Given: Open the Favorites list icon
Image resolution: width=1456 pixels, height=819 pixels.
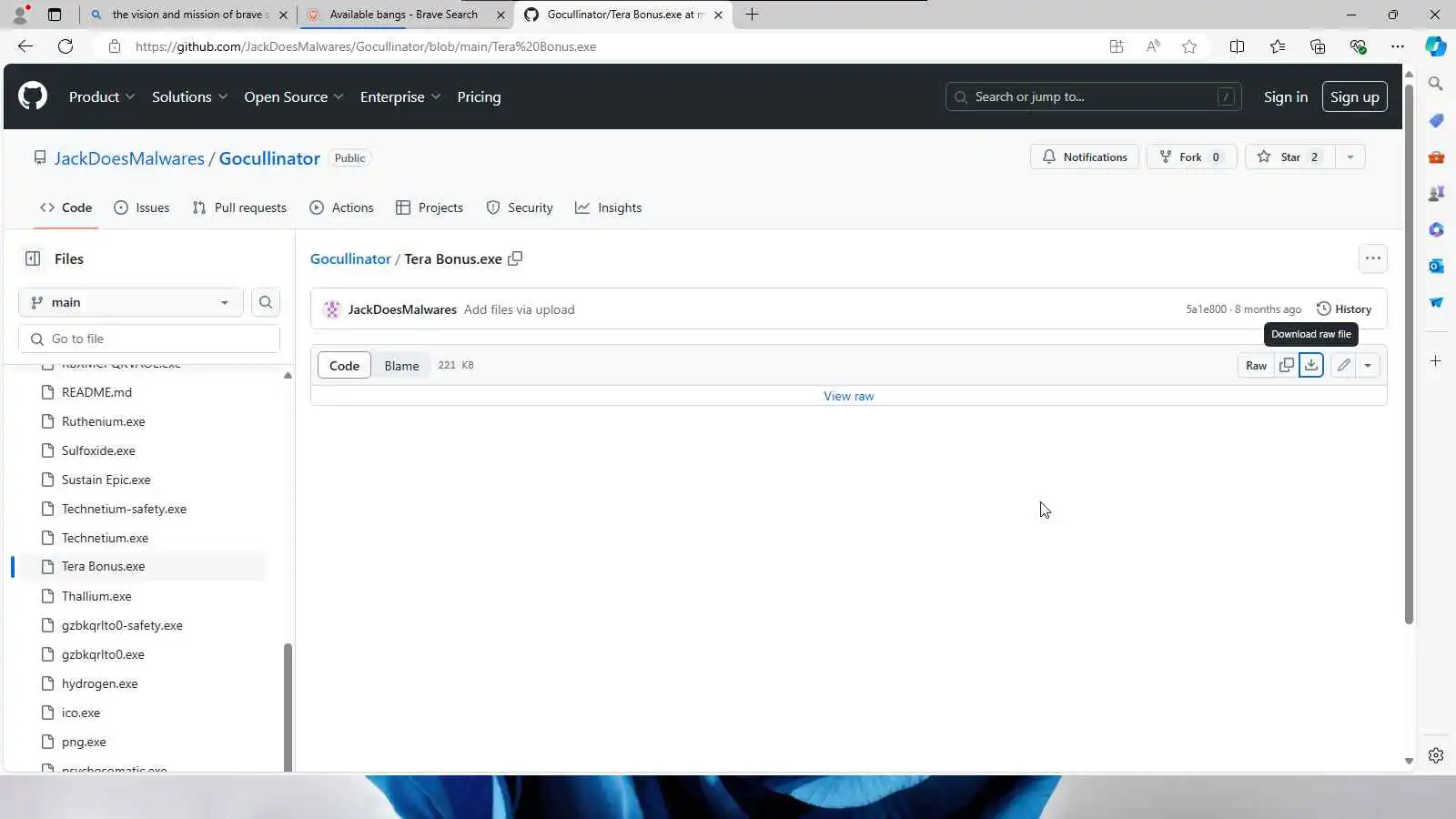Looking at the screenshot, I should pyautogui.click(x=1278, y=46).
